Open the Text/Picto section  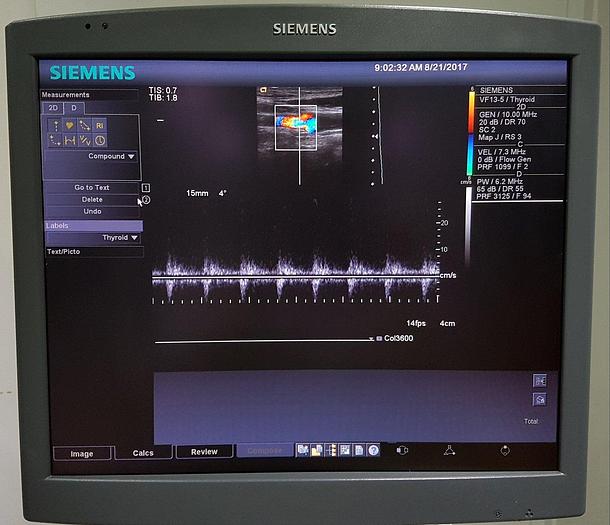[x=95, y=252]
